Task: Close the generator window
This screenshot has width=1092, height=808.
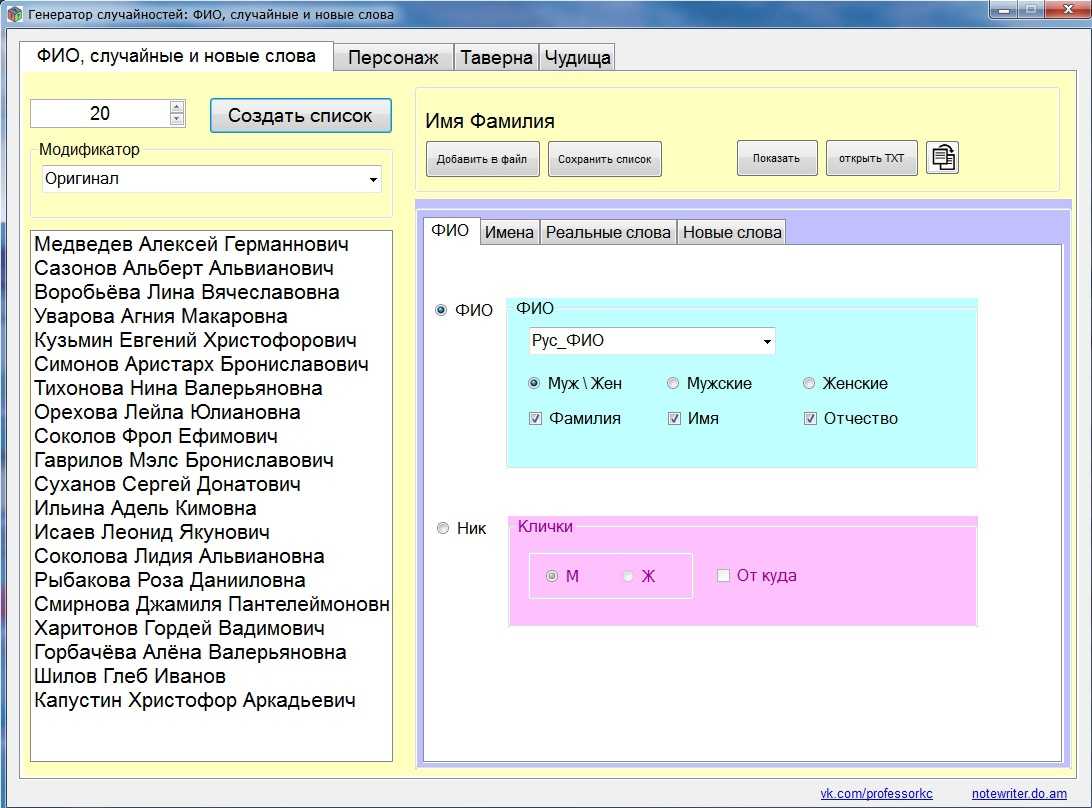Action: click(x=1066, y=10)
